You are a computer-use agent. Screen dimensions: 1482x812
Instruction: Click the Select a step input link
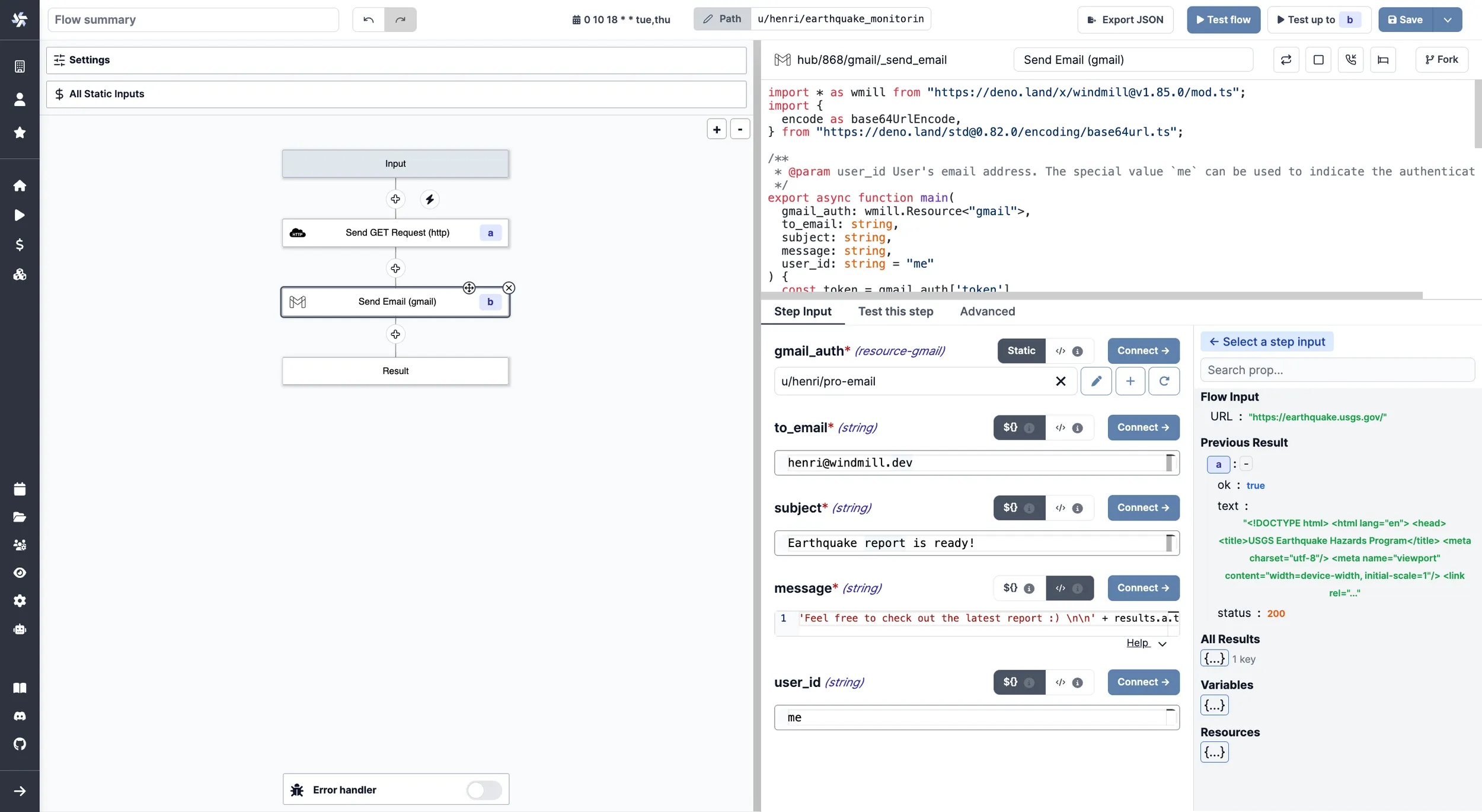tap(1267, 341)
